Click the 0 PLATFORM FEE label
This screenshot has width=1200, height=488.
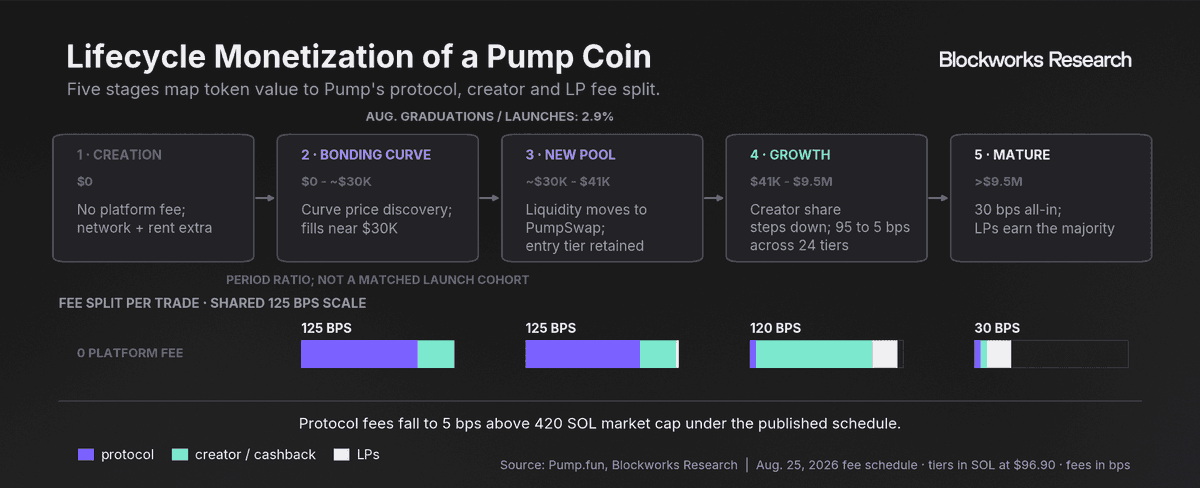[130, 353]
